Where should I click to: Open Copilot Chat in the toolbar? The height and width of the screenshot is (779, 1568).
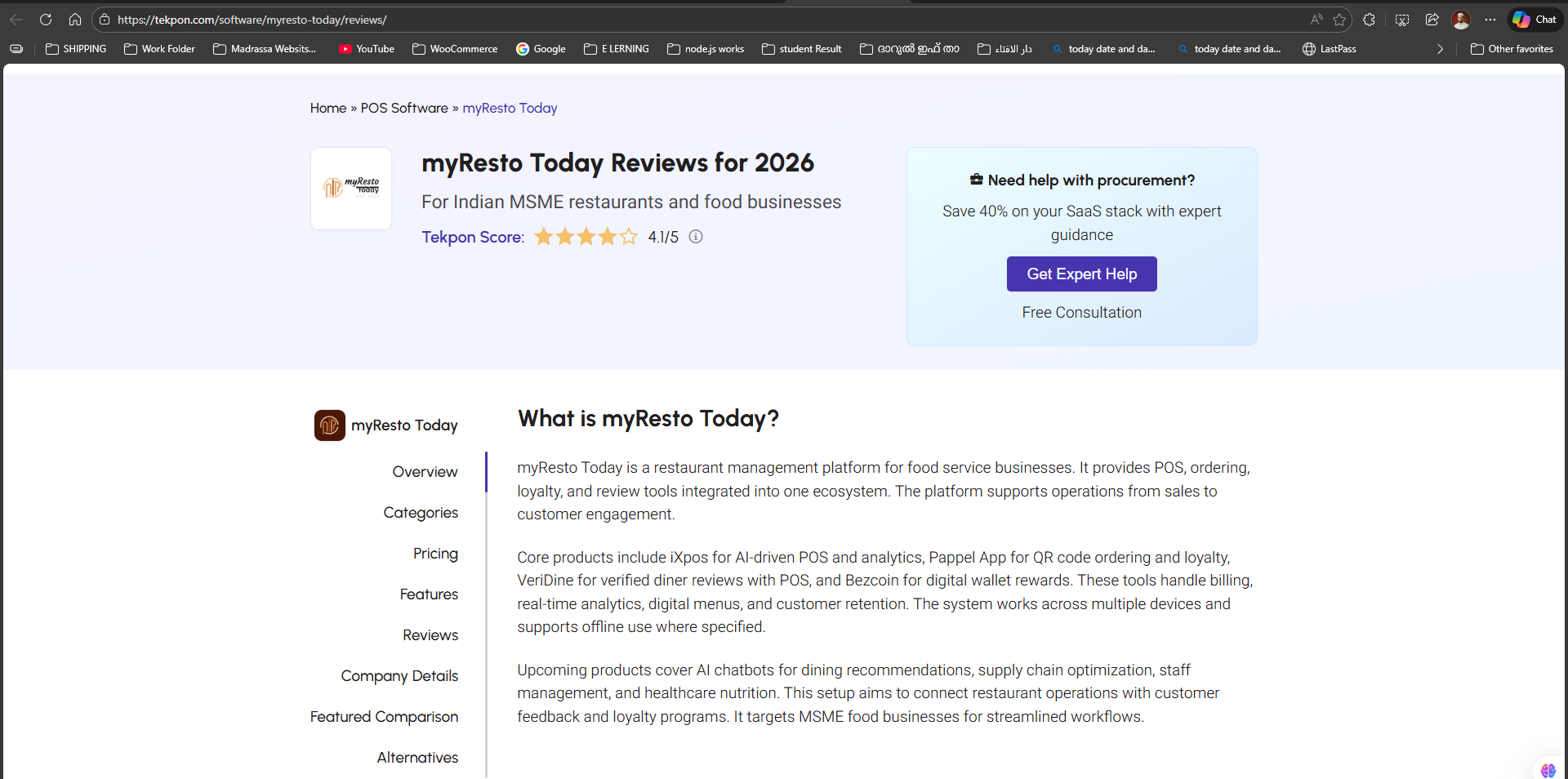(x=1535, y=20)
